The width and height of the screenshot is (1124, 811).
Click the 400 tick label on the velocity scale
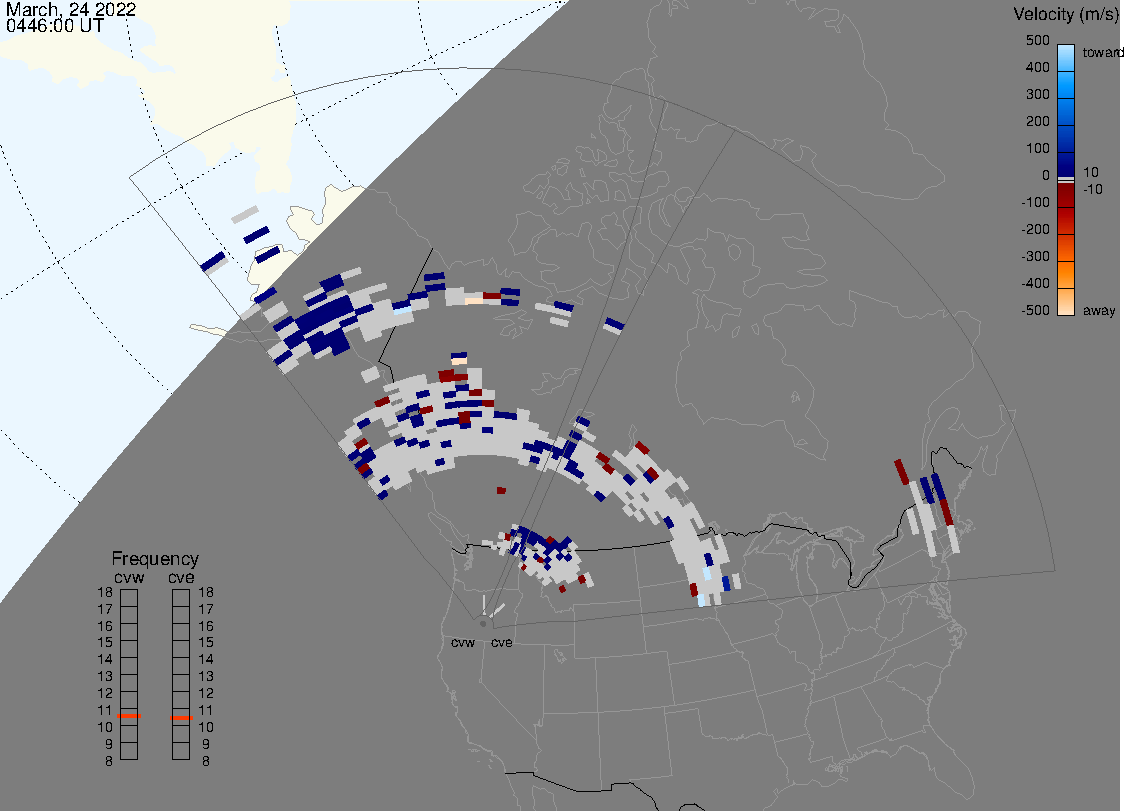click(1037, 67)
